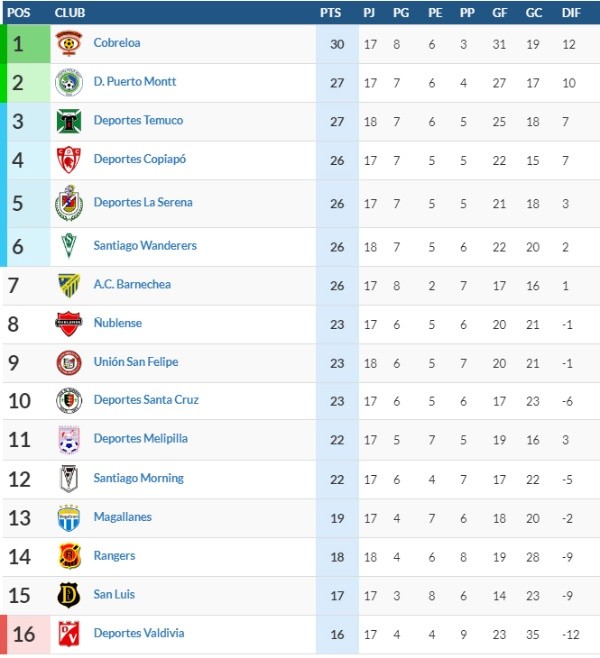Screen dimensions: 600x658
Task: Open the Deportes Santa Cruz link
Action: (x=146, y=400)
